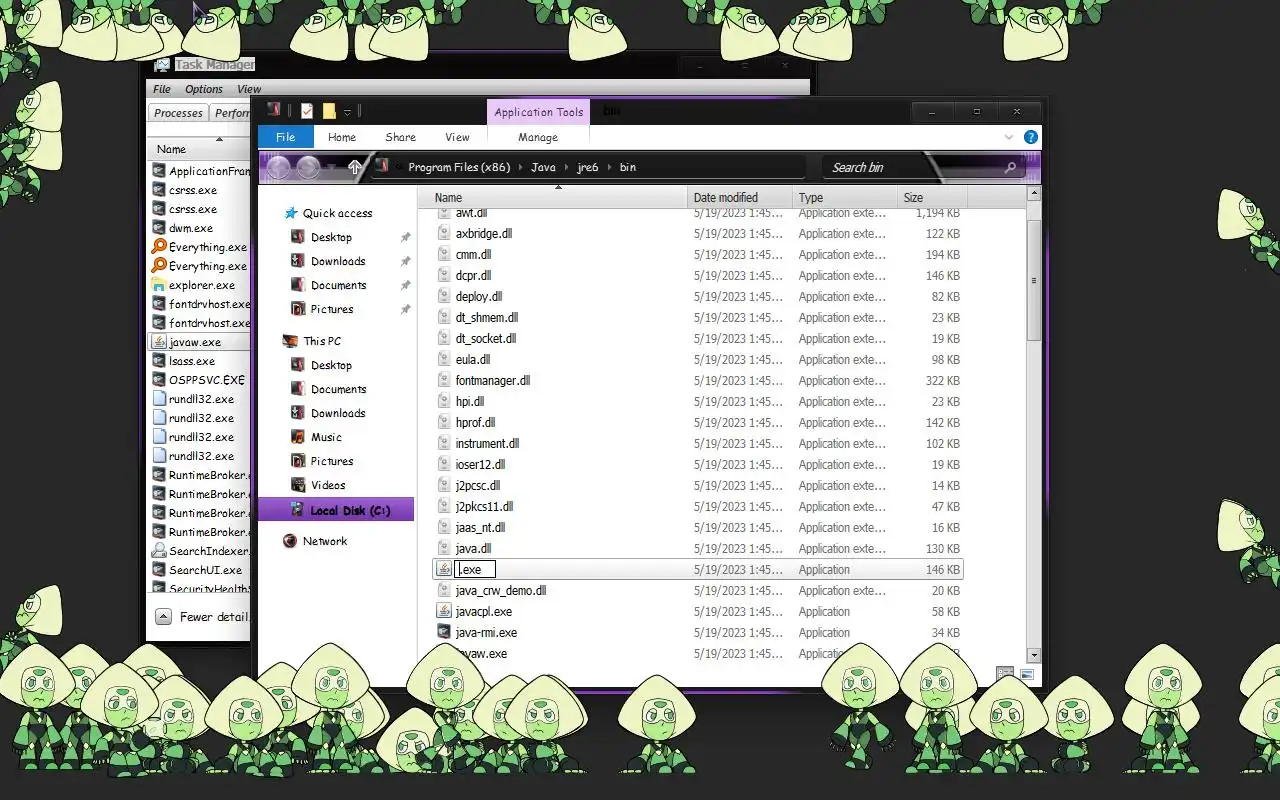Click the Desktop icon under This PC
This screenshot has width=1280, height=800.
tap(297, 365)
